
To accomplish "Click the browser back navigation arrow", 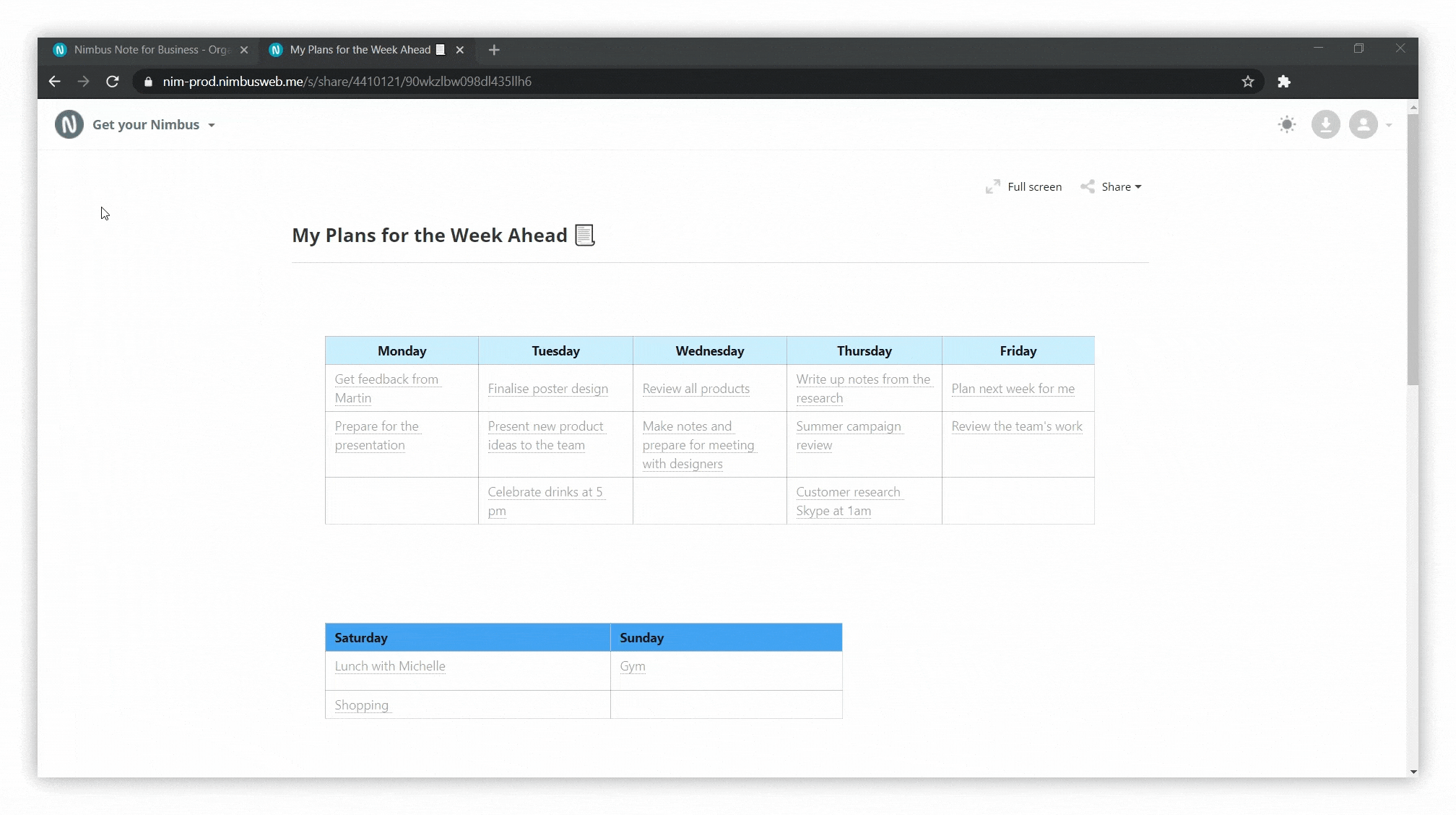I will (55, 81).
